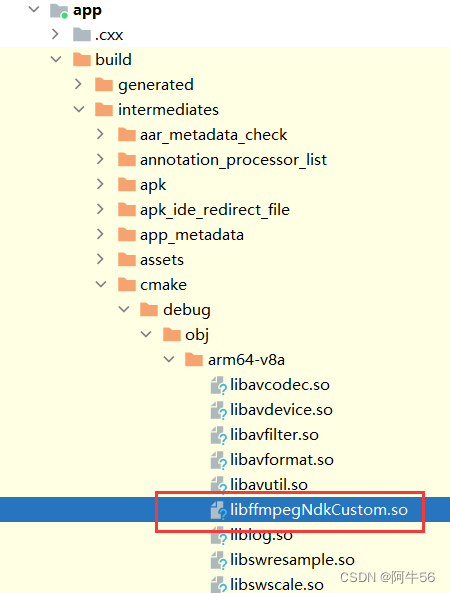This screenshot has width=450, height=593.
Task: Collapse the cmake folder
Action: (101, 284)
